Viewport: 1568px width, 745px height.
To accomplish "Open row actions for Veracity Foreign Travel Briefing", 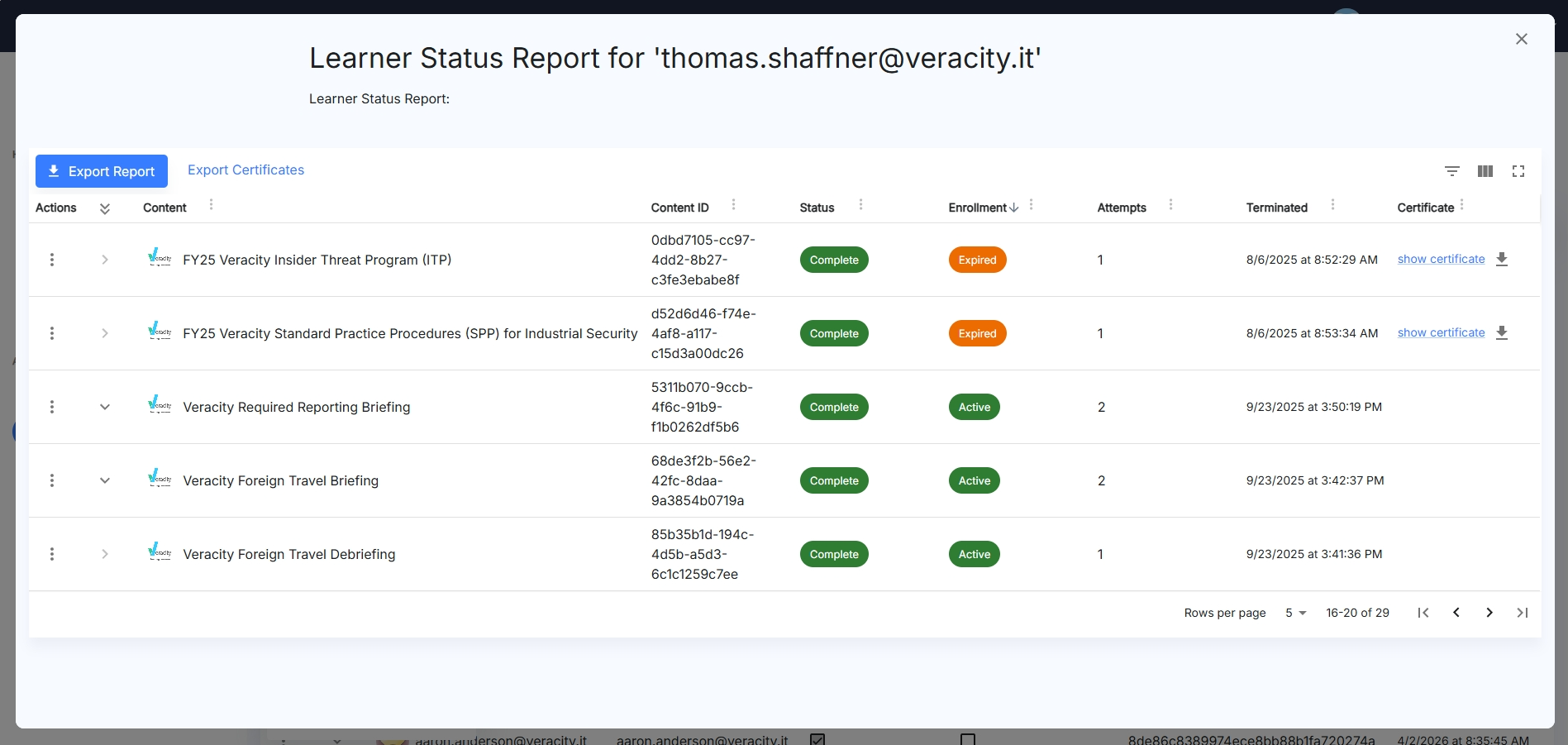I will coord(52,480).
